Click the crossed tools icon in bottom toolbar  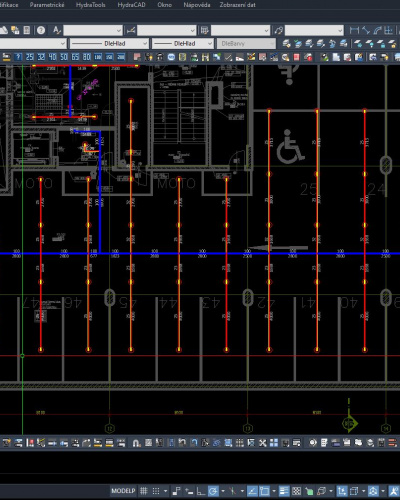pyautogui.click(x=263, y=443)
